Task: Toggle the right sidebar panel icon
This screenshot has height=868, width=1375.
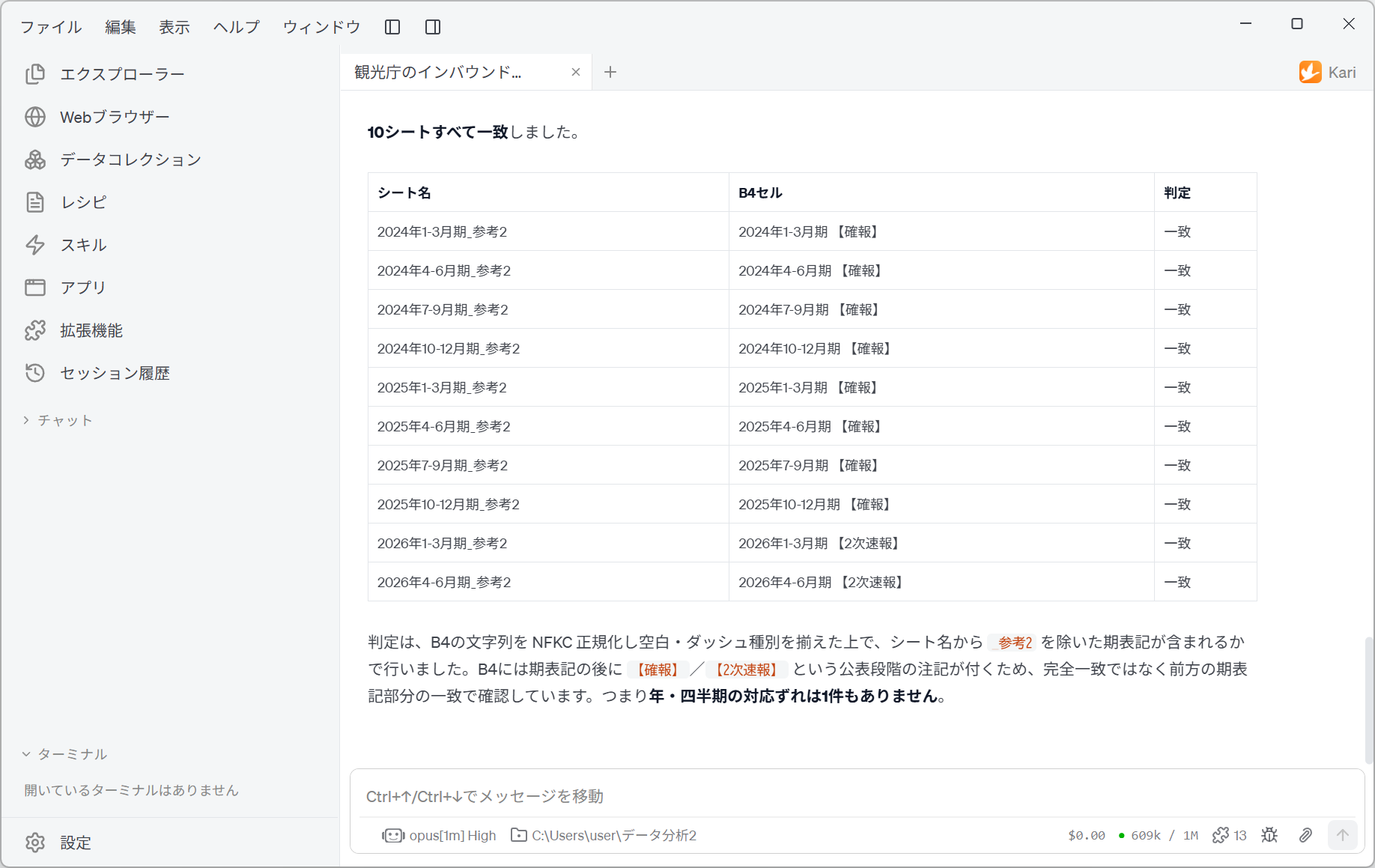Action: pyautogui.click(x=433, y=27)
